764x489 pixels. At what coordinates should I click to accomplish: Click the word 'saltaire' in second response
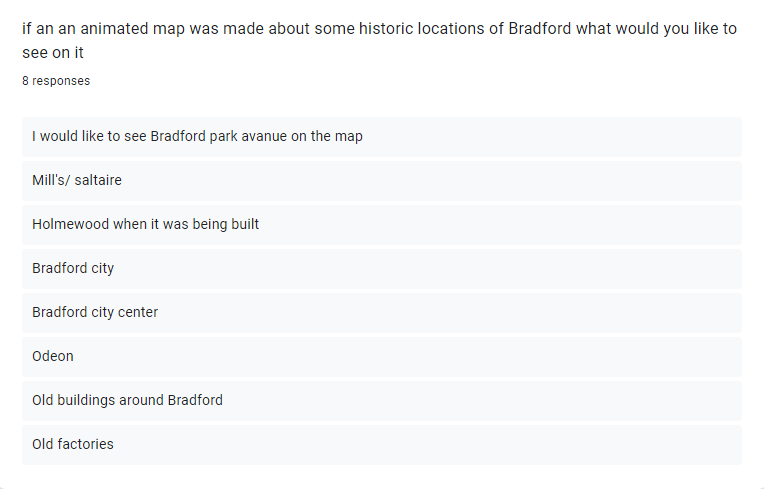pyautogui.click(x=98, y=180)
